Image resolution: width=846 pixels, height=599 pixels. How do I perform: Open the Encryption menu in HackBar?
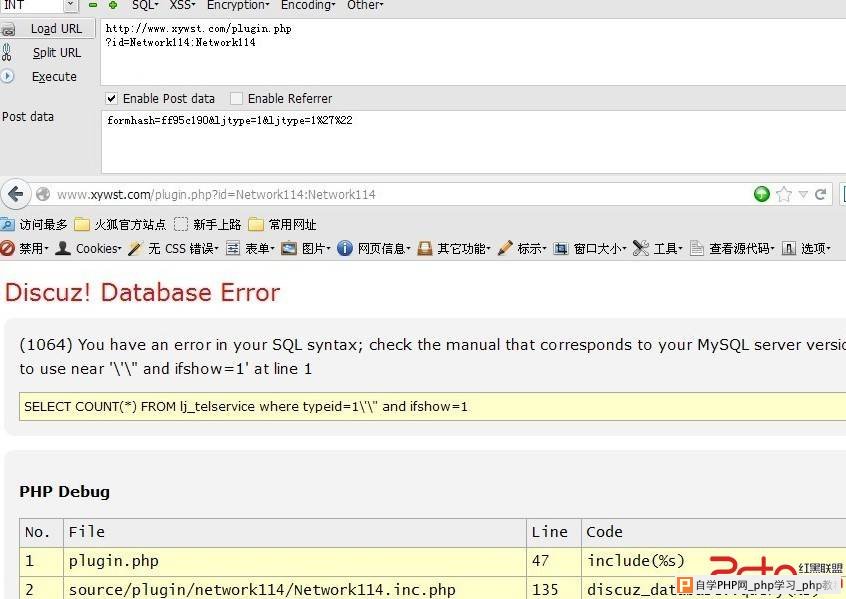(238, 5)
